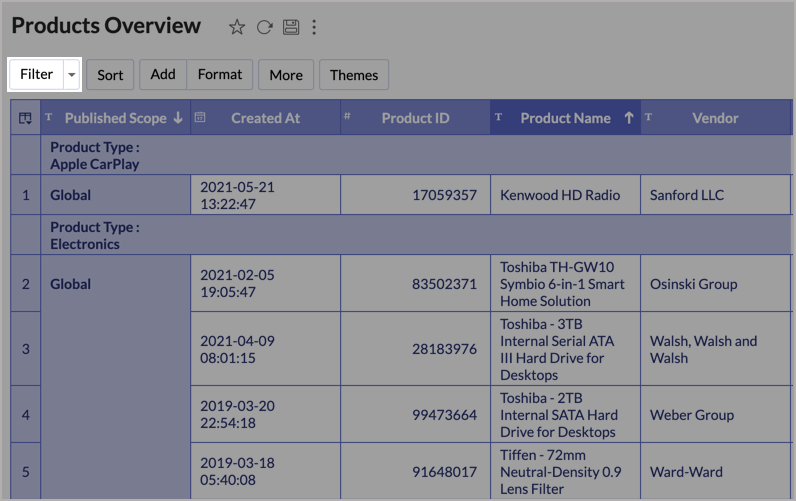Open the More menu
This screenshot has width=796, height=501.
286,75
